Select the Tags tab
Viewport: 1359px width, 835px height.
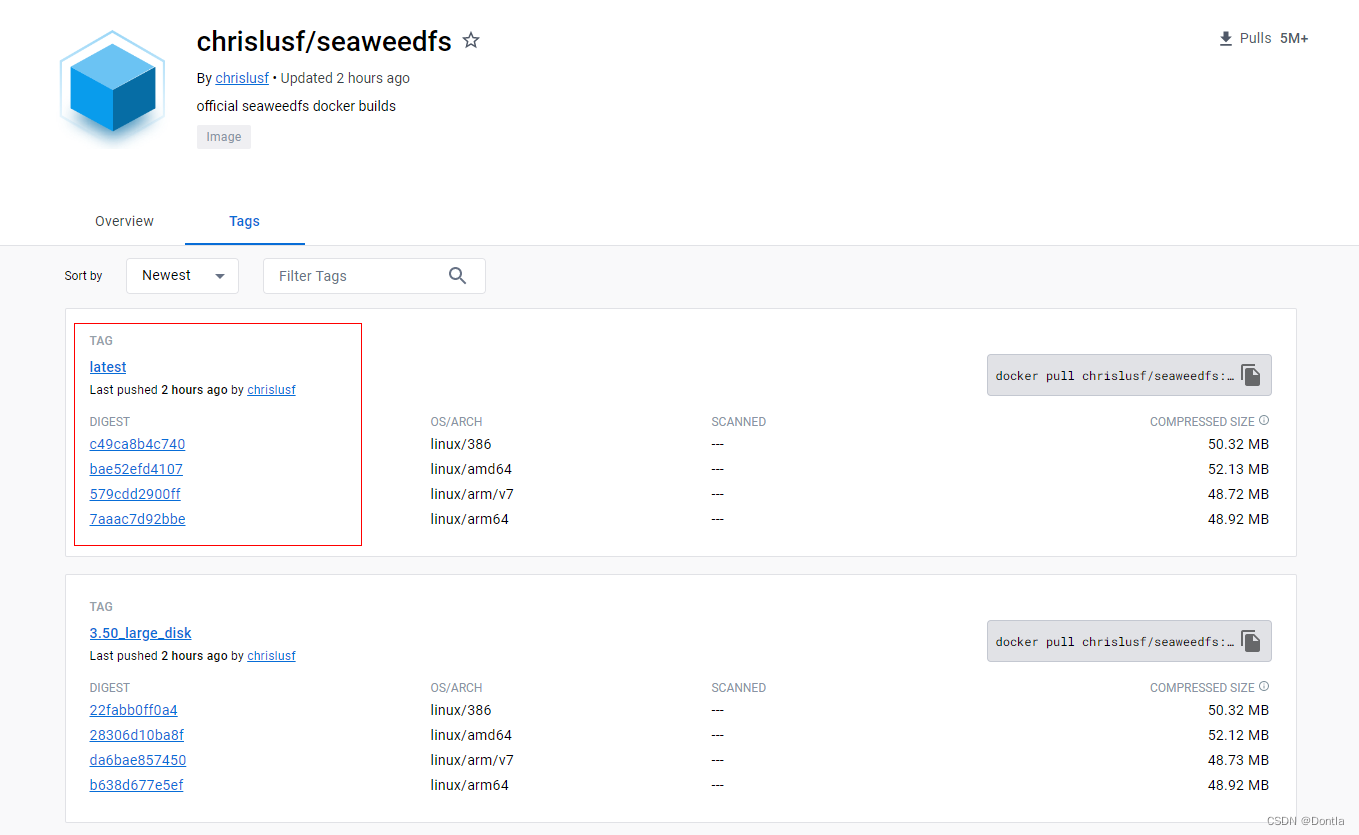(244, 221)
